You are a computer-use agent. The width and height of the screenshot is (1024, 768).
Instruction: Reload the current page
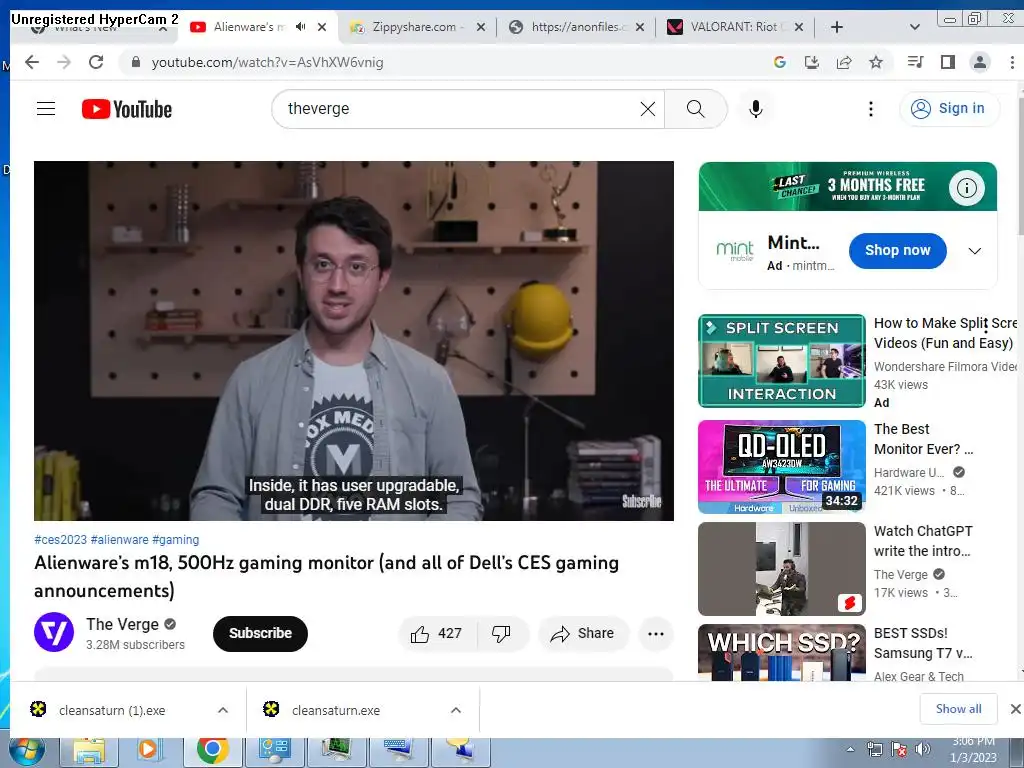[x=96, y=62]
